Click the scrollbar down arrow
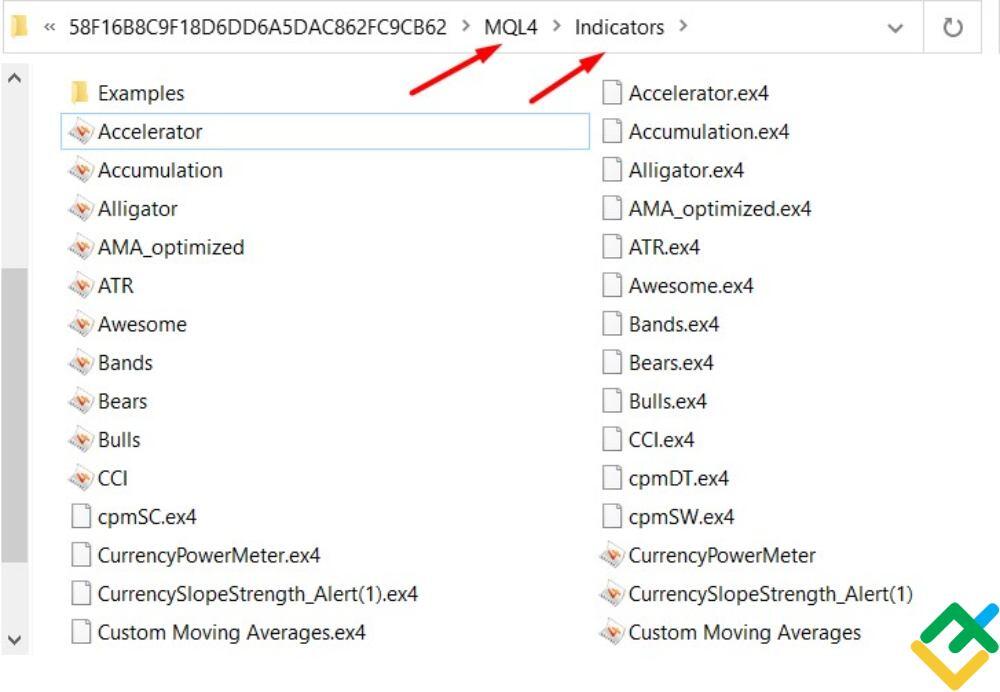Screen dimensions: 1000x692 click(14, 640)
